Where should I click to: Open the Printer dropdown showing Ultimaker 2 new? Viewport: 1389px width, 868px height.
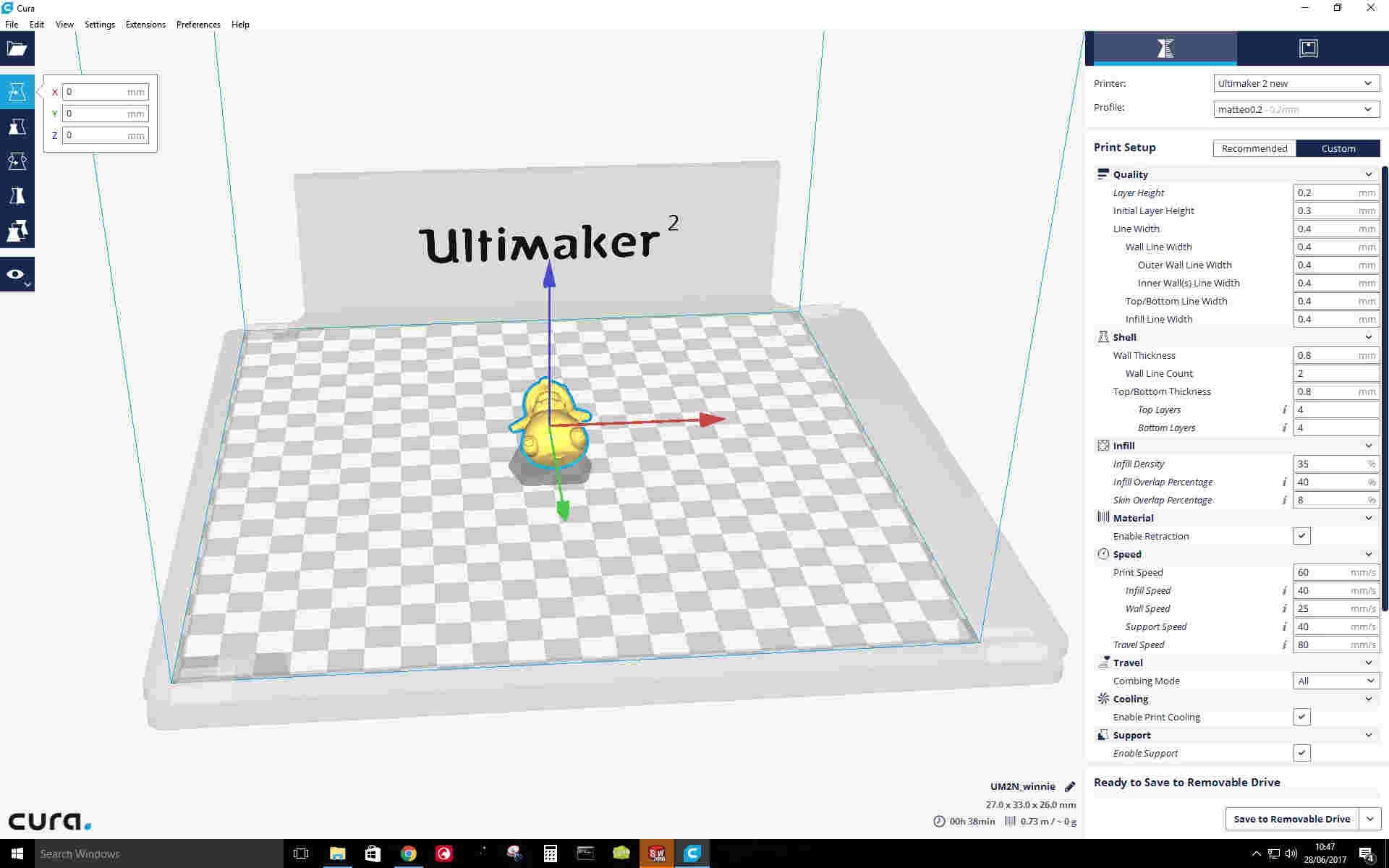[1296, 83]
